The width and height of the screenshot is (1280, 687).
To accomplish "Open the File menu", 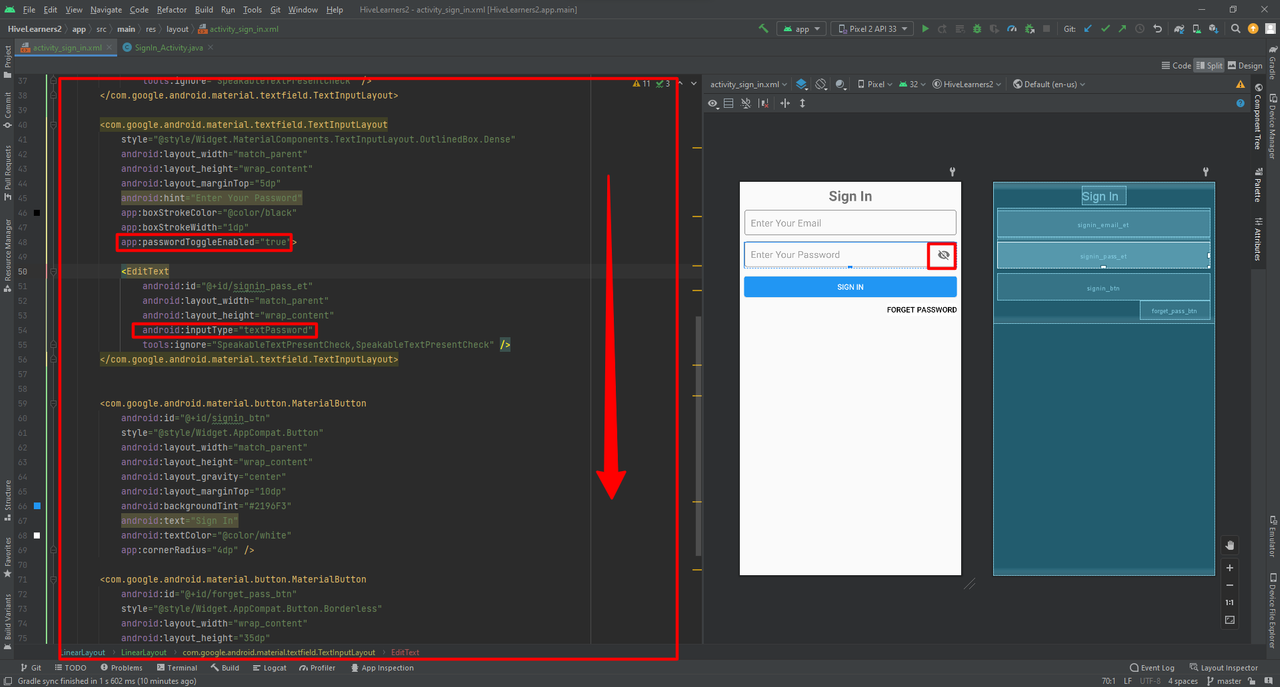I will [29, 9].
